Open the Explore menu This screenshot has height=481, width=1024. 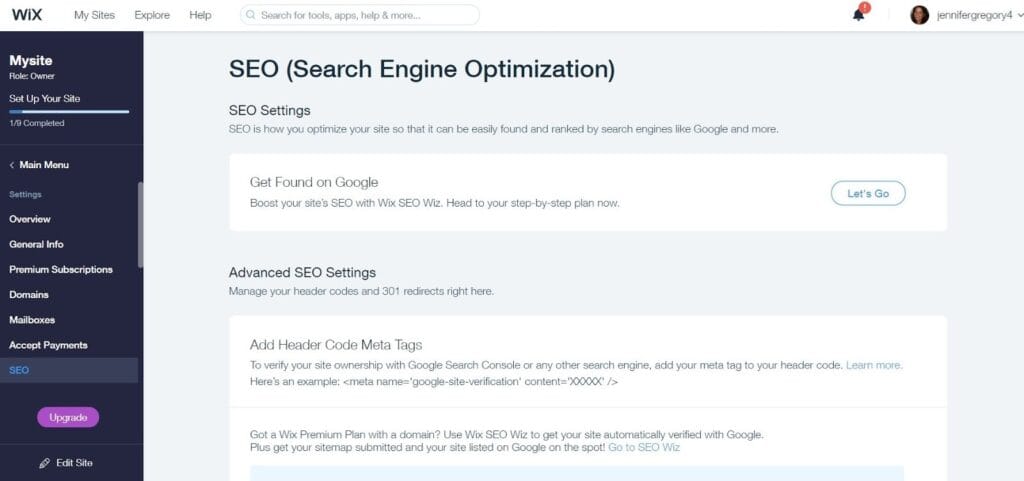(x=151, y=15)
